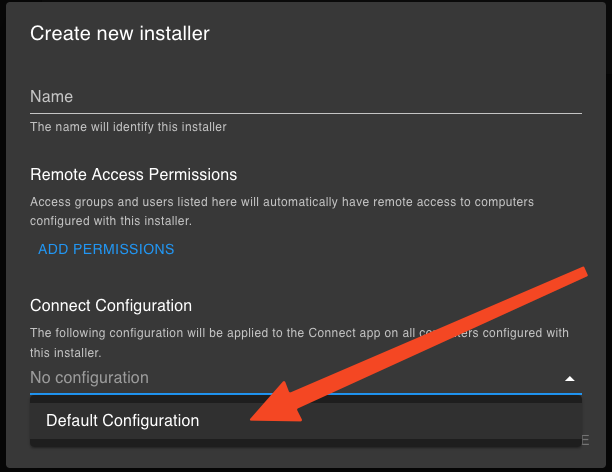Viewport: 612px width, 472px height.
Task: Click the red arrow annotation head
Action: click(x=277, y=406)
